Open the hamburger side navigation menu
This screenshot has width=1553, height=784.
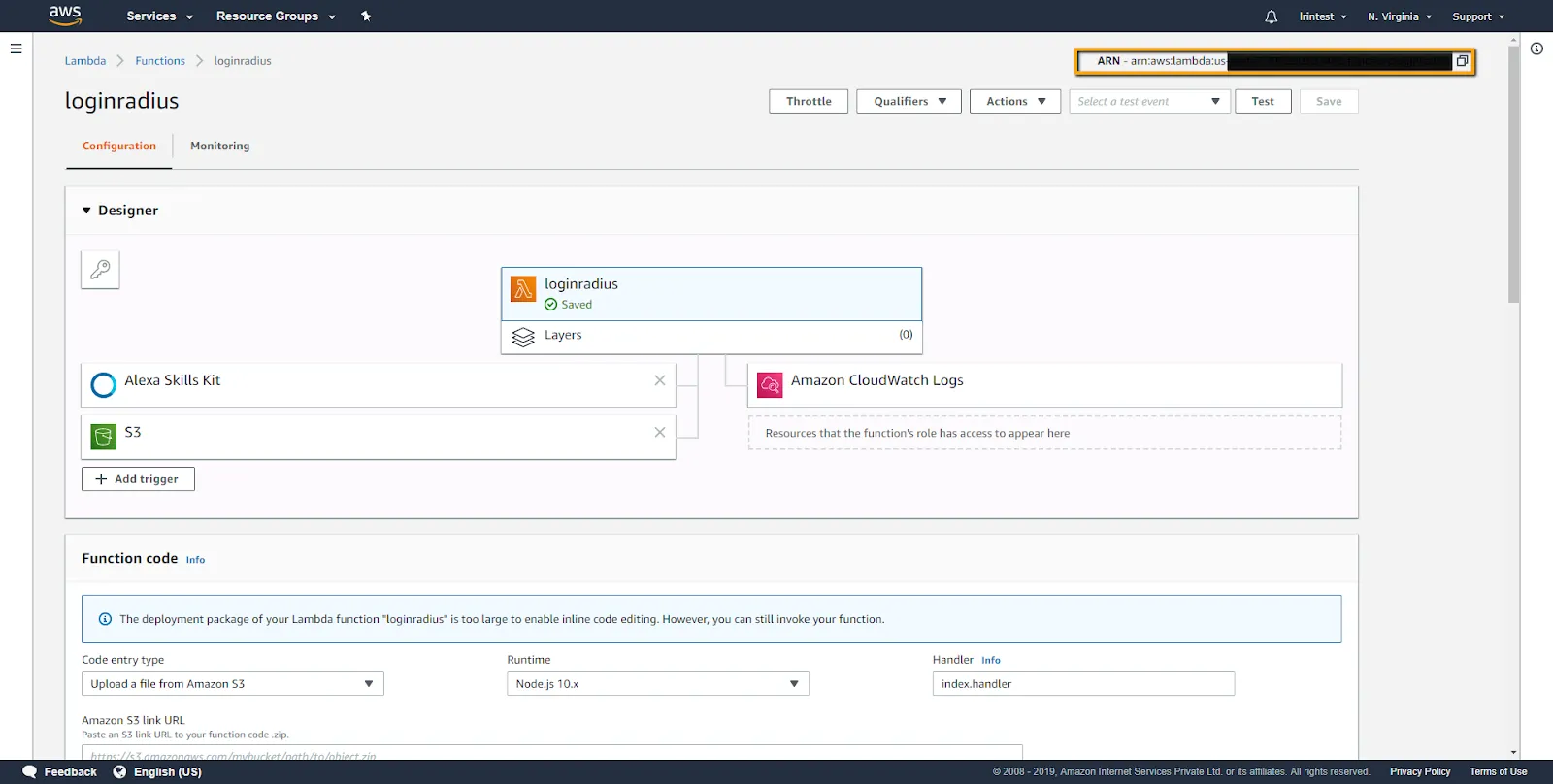[x=16, y=49]
